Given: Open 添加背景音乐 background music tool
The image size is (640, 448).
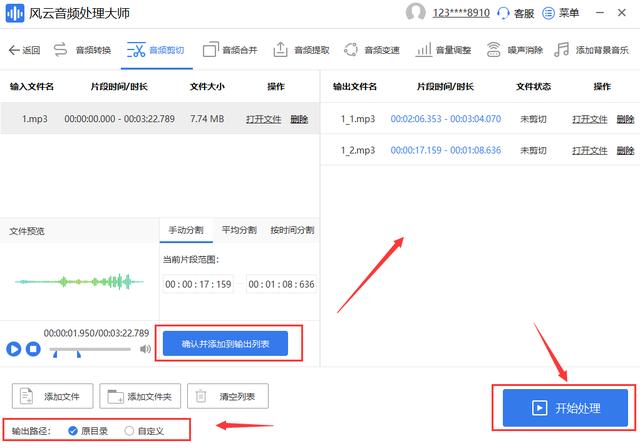Looking at the screenshot, I should [x=591, y=50].
